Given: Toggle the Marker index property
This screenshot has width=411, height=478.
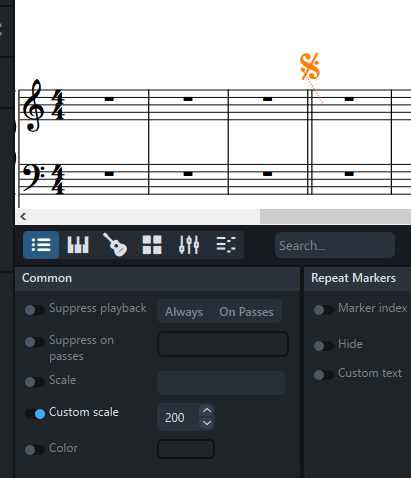Looking at the screenshot, I should click(324, 310).
